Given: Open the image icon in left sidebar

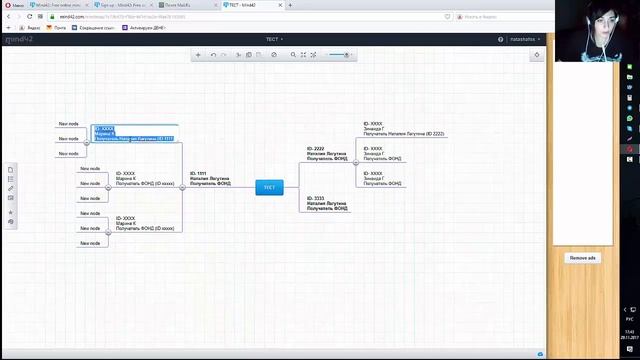Looking at the screenshot, I should coord(11,198).
